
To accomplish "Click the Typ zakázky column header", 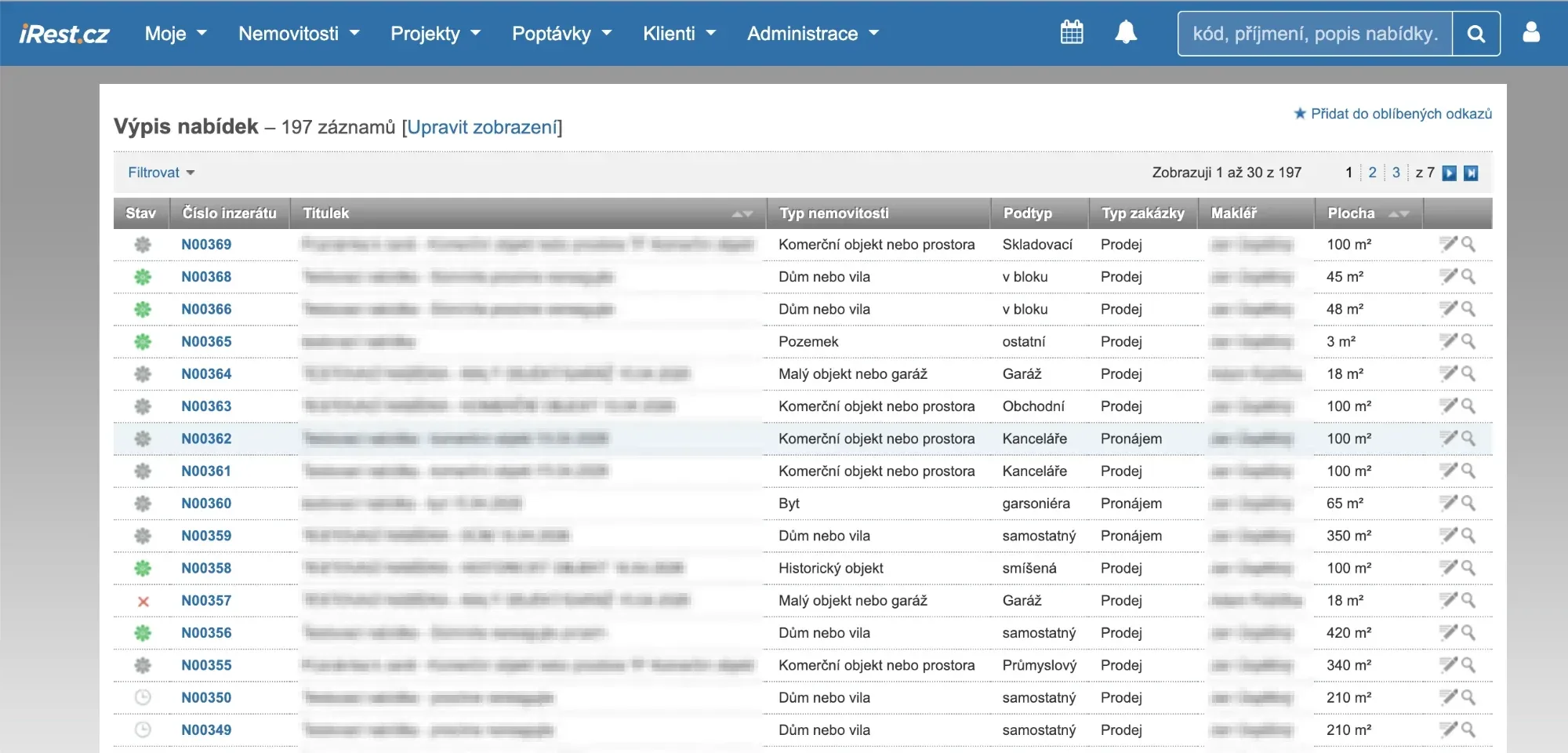I will pos(1143,213).
